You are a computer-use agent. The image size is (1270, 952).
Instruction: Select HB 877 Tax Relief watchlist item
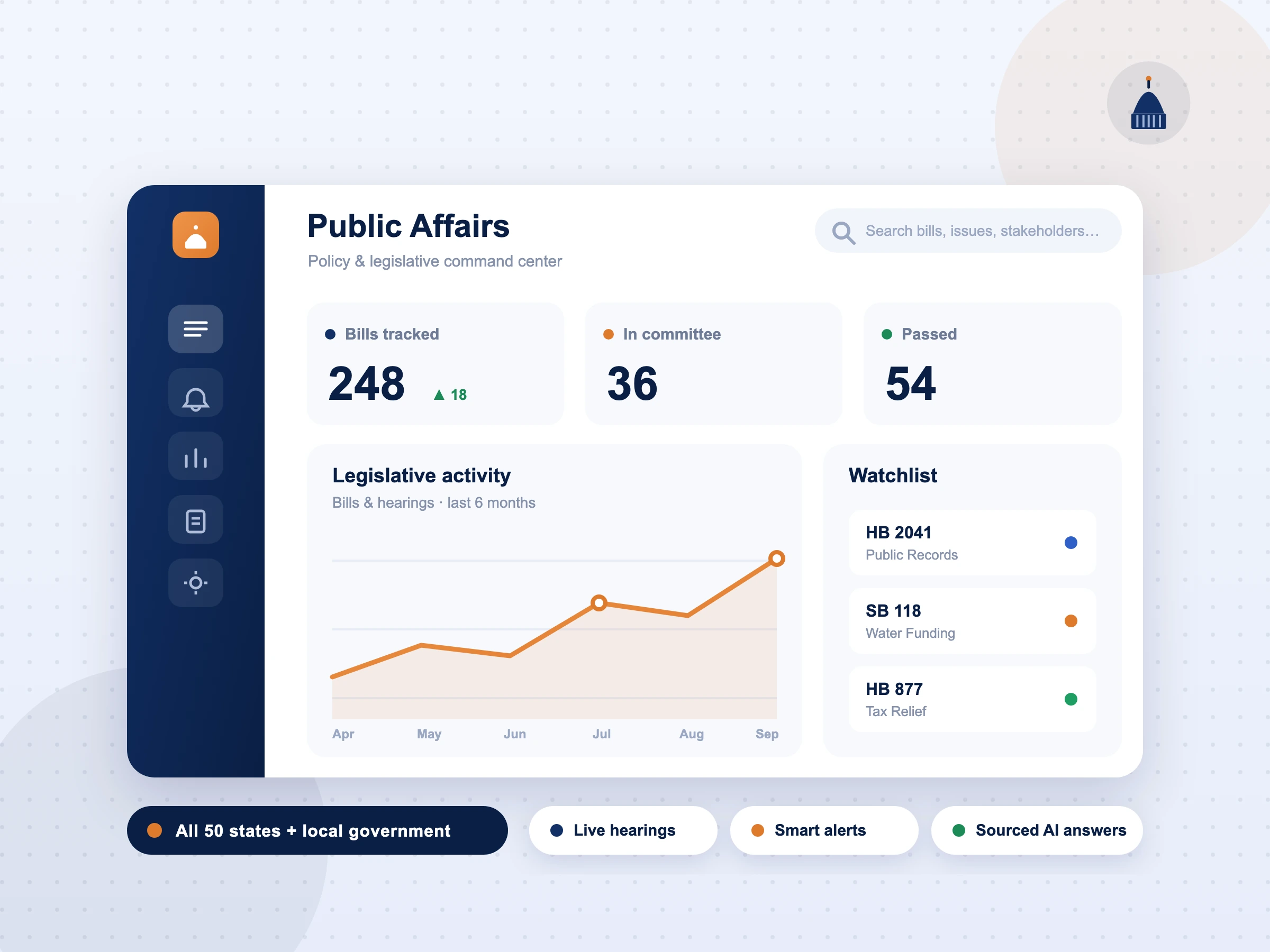(x=973, y=699)
